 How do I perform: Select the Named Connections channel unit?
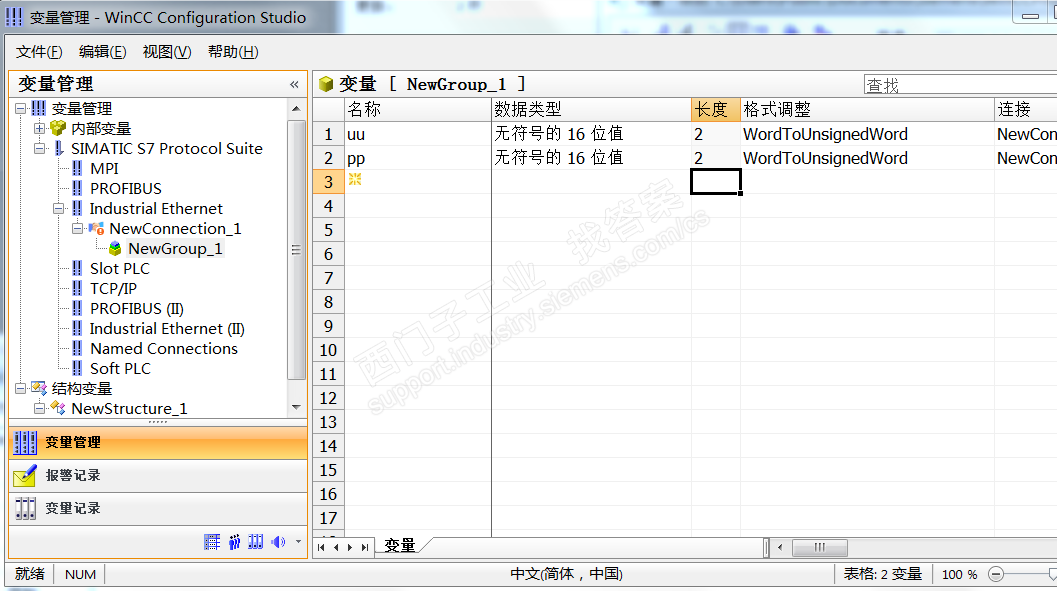click(x=164, y=348)
